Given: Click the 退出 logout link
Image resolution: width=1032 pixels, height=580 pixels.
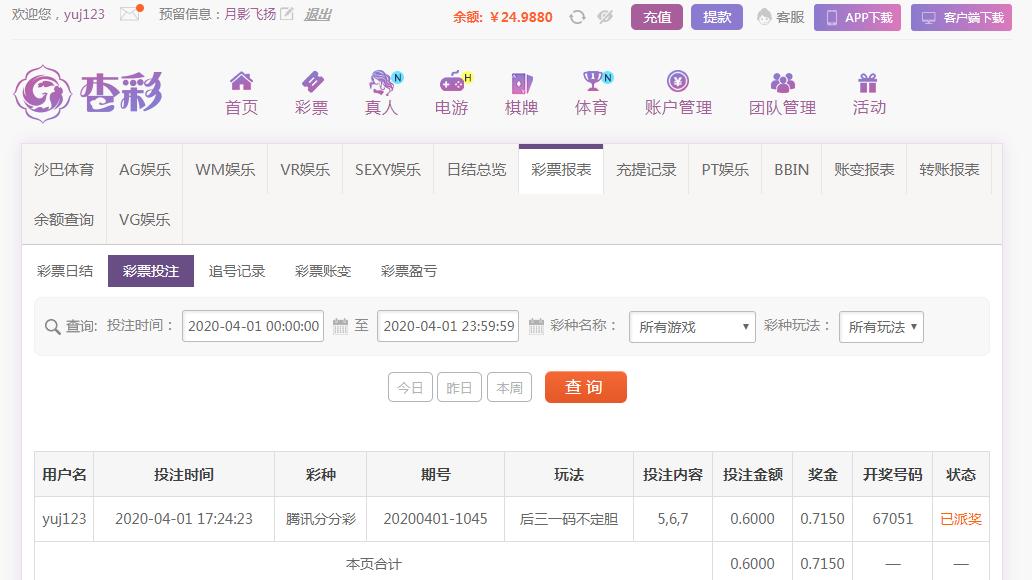Looking at the screenshot, I should pyautogui.click(x=318, y=14).
